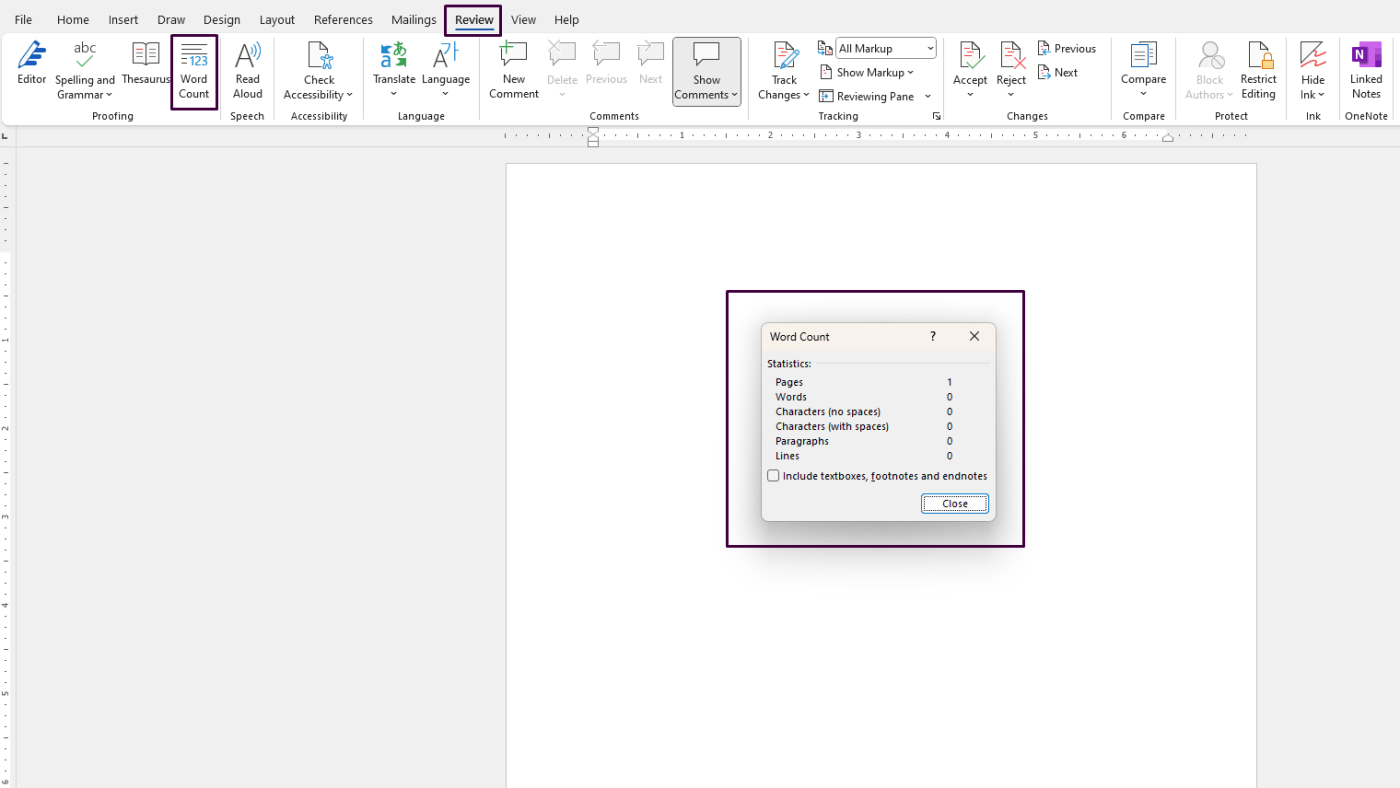Switch to the Design tab
Screen dimensions: 1400x788
(222, 19)
